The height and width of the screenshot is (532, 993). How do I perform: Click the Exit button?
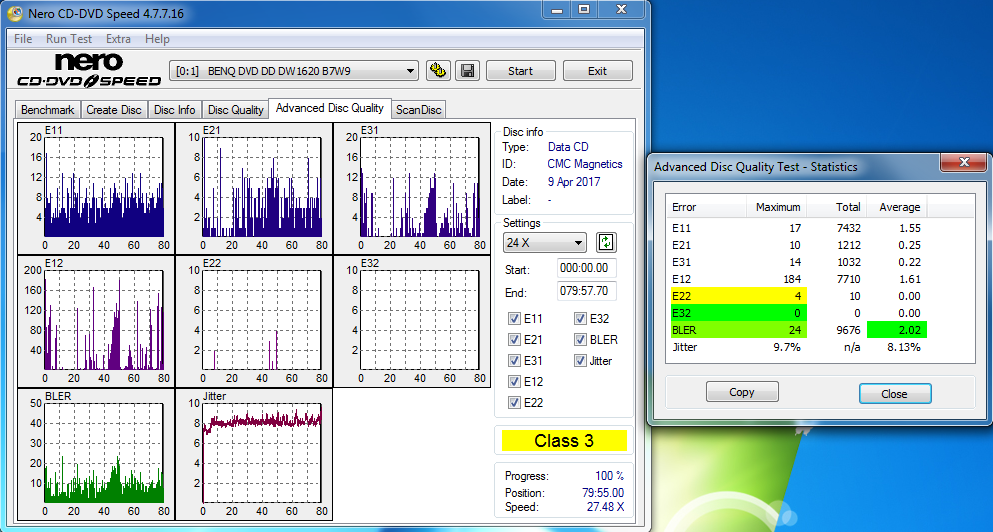point(597,71)
